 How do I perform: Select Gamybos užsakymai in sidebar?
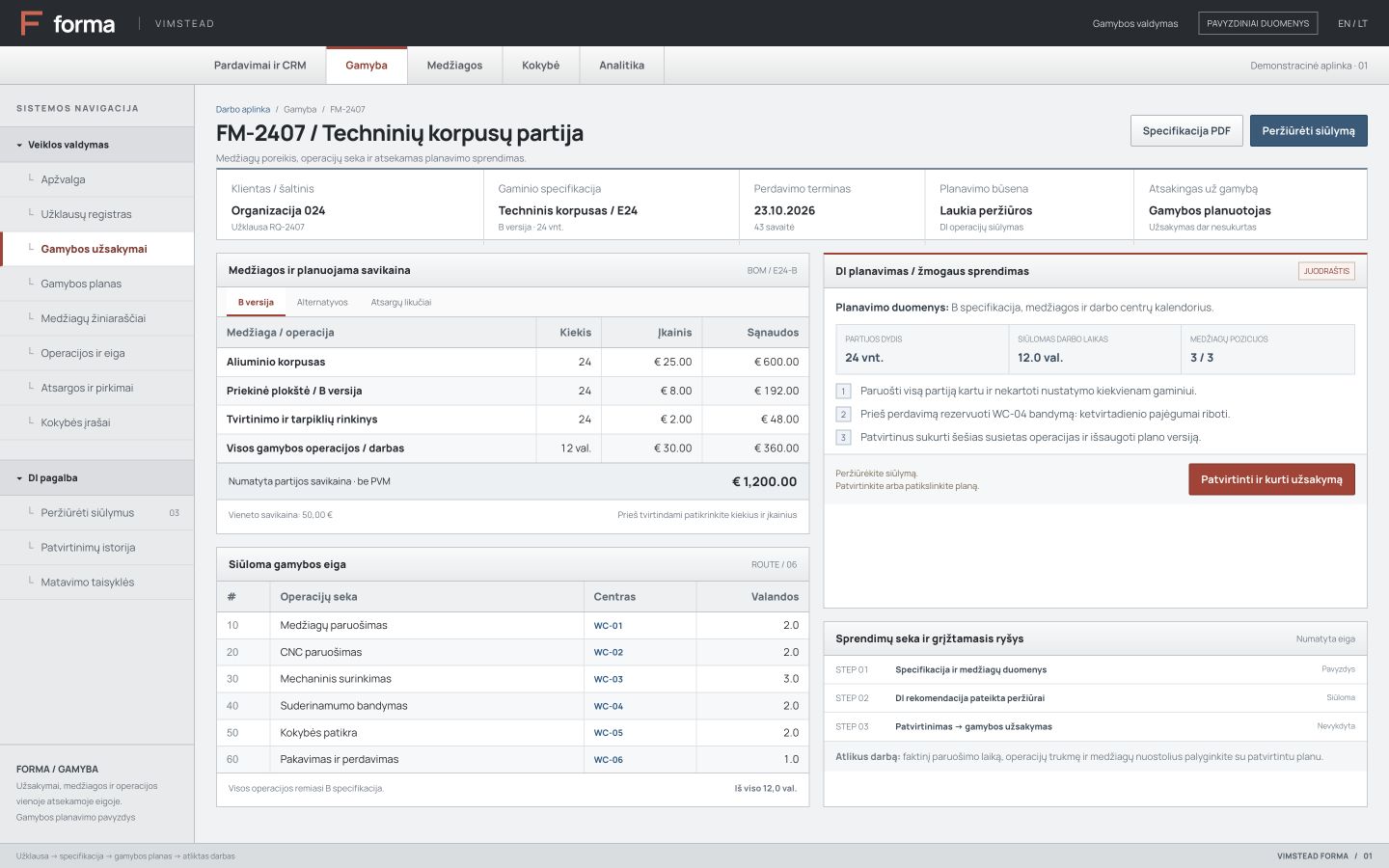96,249
